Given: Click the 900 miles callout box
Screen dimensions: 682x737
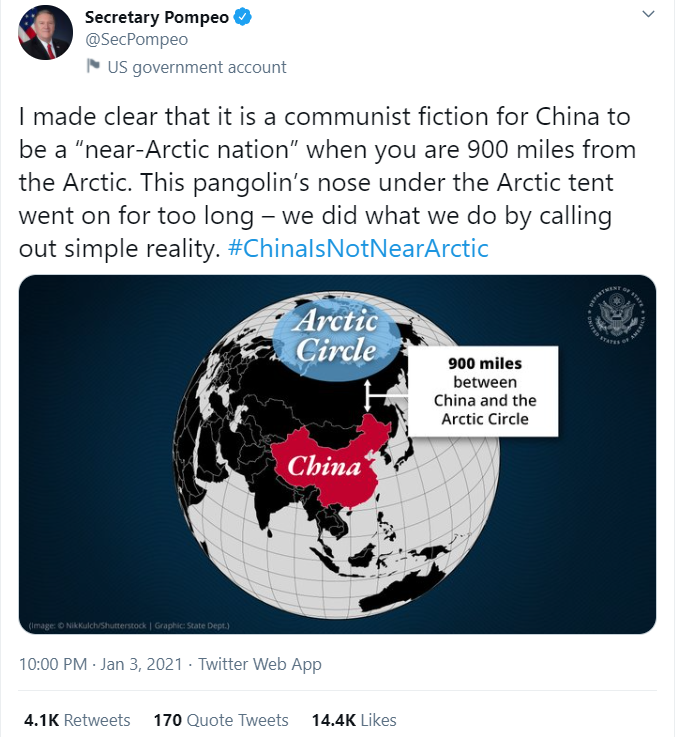Looking at the screenshot, I should pyautogui.click(x=484, y=391).
